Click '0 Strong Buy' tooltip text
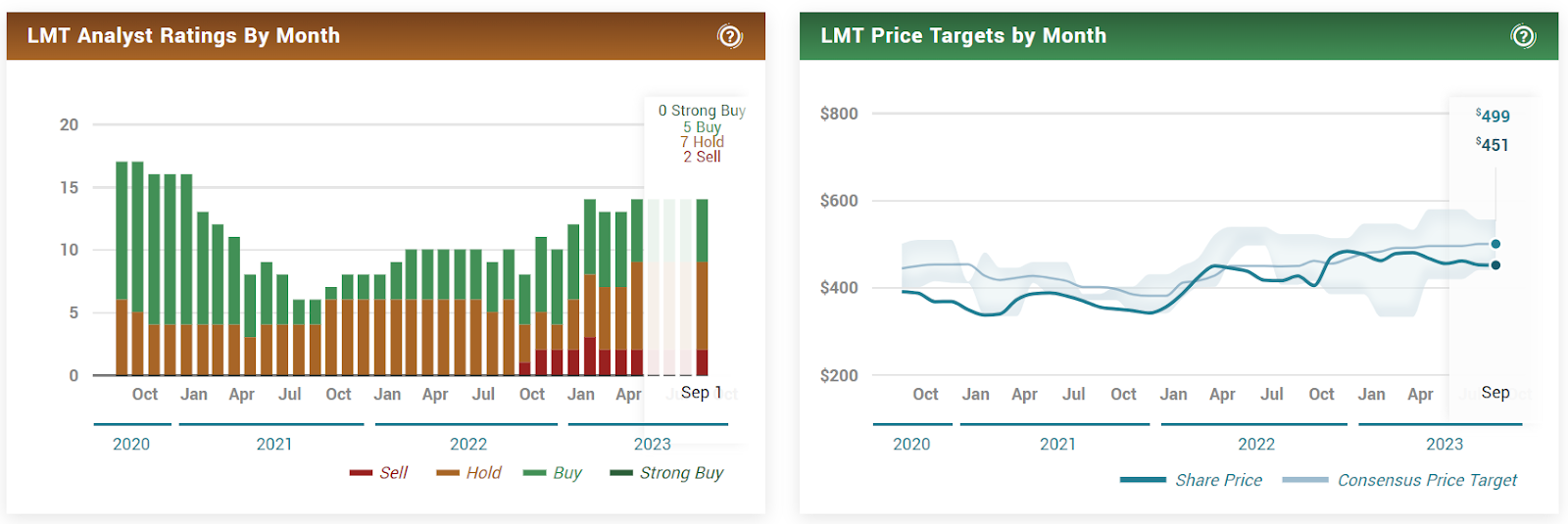The height and width of the screenshot is (524, 1568). click(702, 111)
